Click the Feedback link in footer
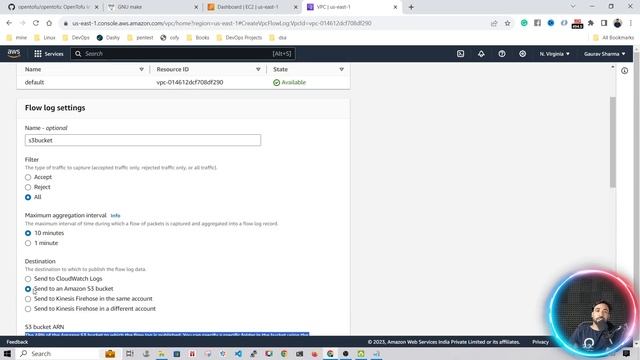 pyautogui.click(x=17, y=342)
